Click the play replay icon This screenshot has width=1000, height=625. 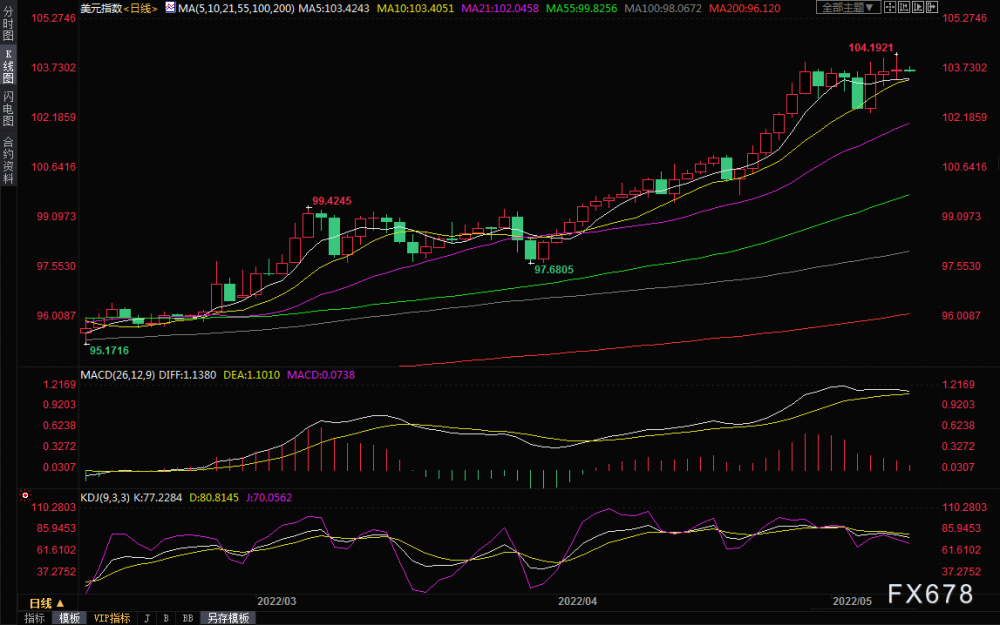click(x=918, y=7)
